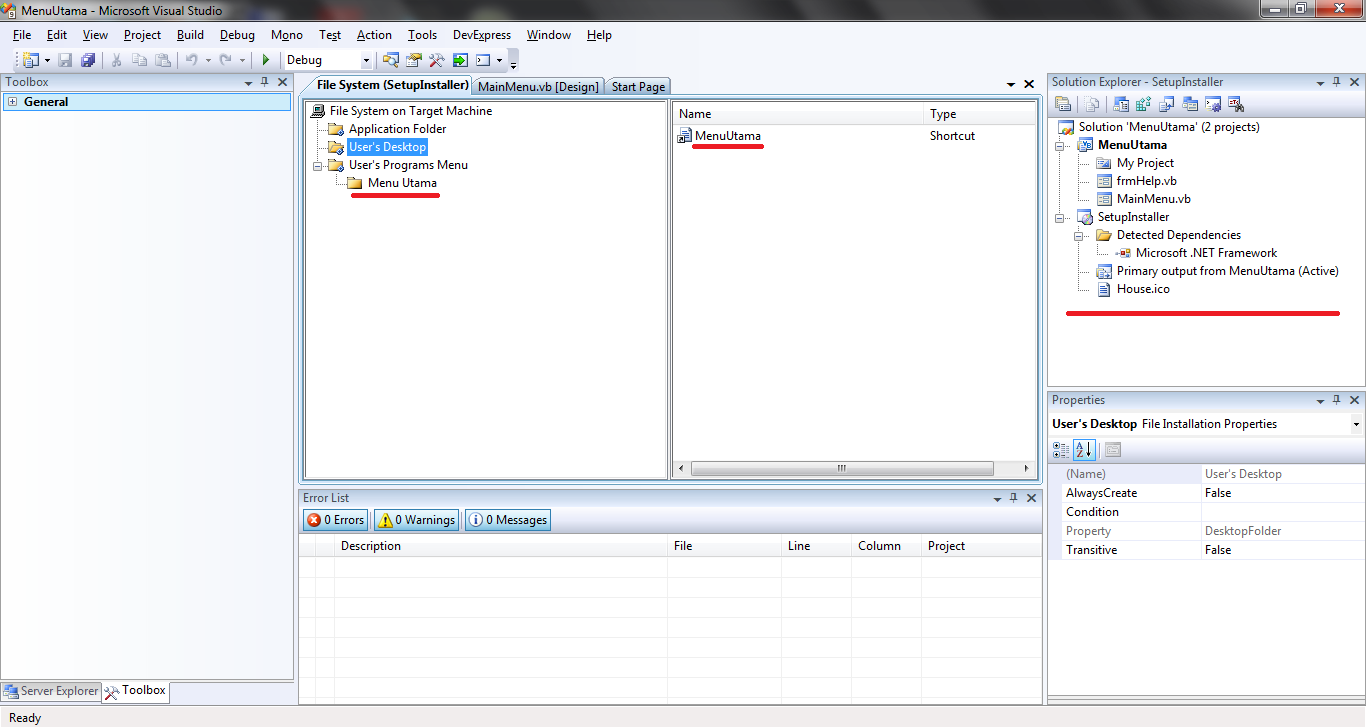Open the Solution Explorer window position dropdown arrow

coord(1318,82)
